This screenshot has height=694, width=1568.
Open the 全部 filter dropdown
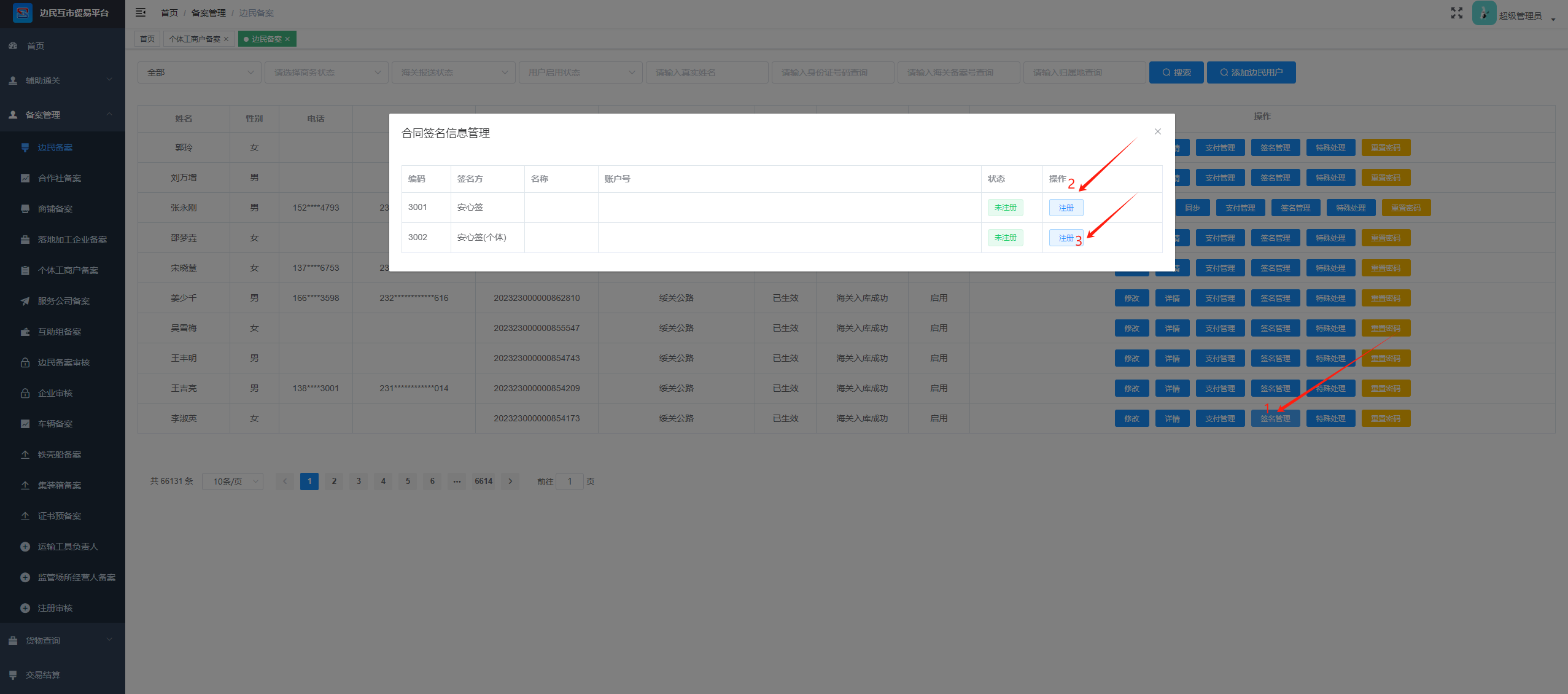click(200, 72)
